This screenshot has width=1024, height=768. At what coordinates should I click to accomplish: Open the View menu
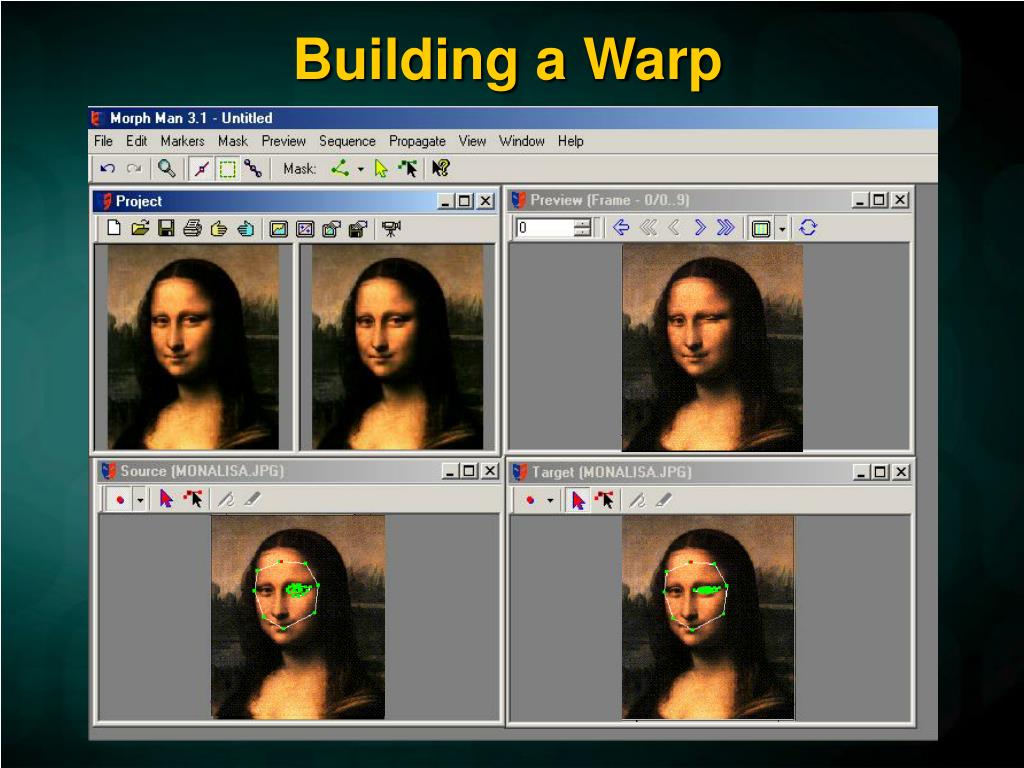click(472, 141)
